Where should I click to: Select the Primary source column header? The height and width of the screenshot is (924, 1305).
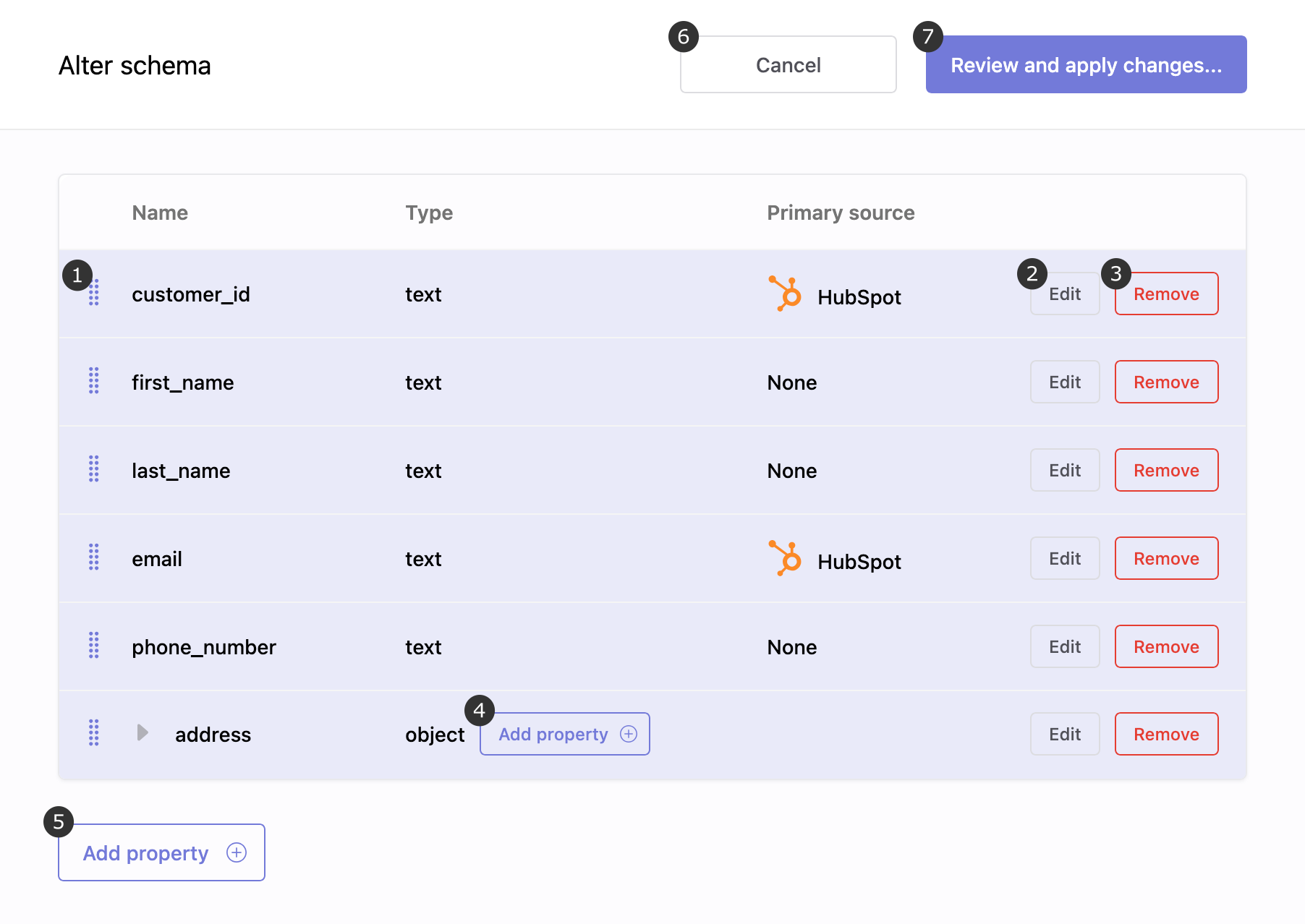(x=841, y=213)
